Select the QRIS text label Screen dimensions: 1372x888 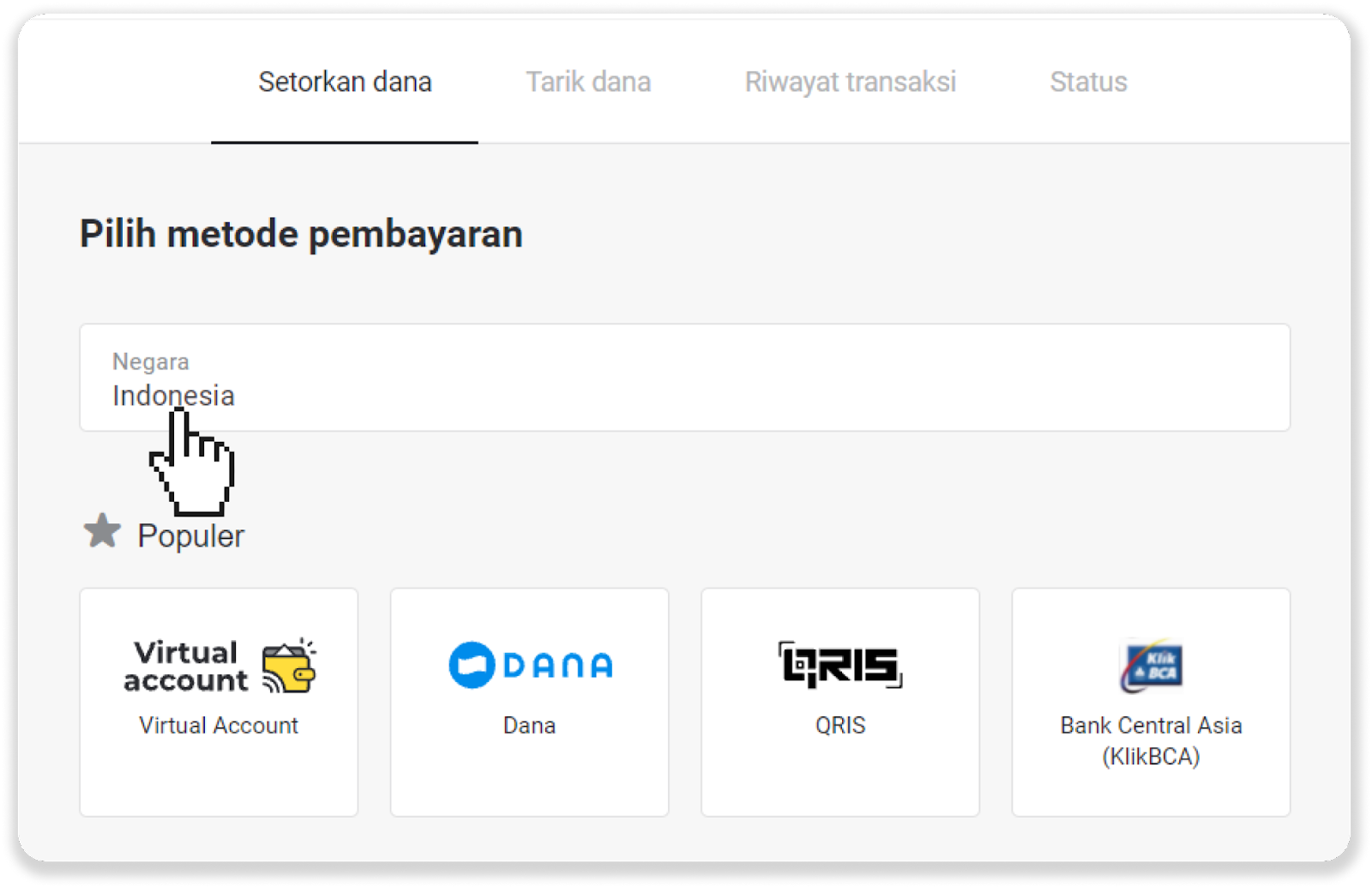pyautogui.click(x=840, y=726)
